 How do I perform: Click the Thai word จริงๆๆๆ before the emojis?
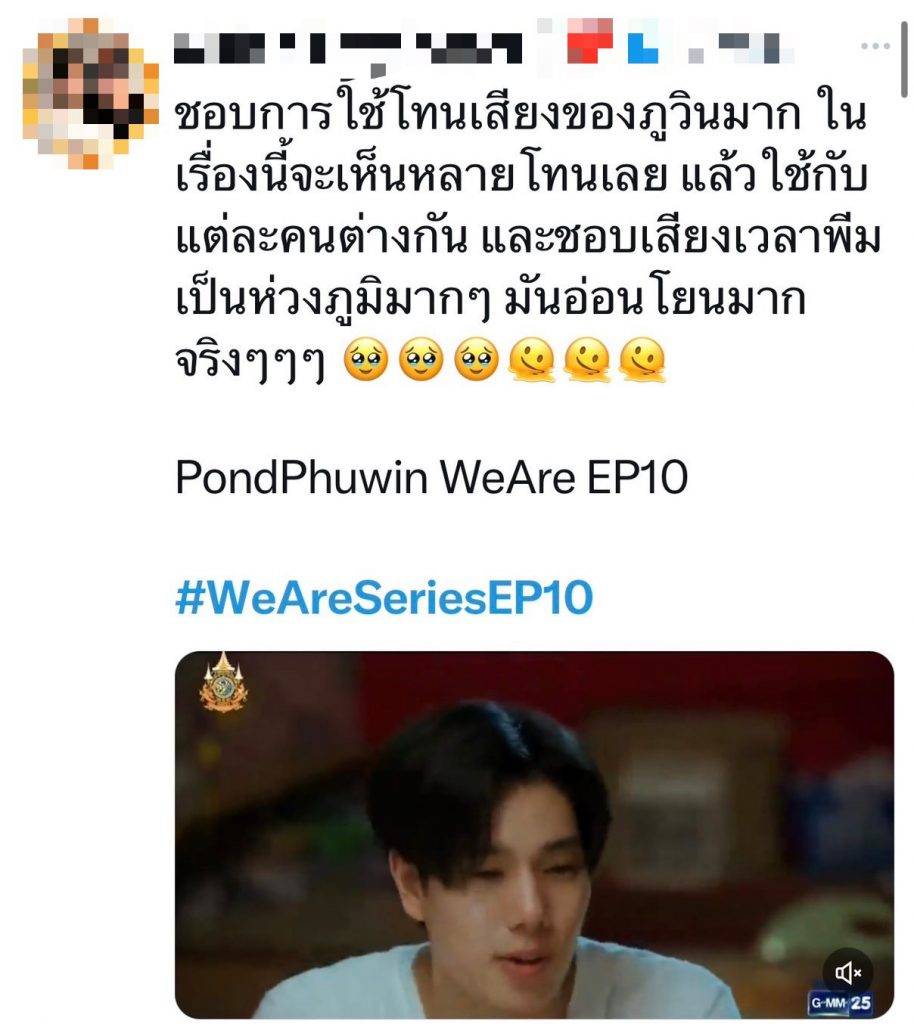tap(250, 362)
